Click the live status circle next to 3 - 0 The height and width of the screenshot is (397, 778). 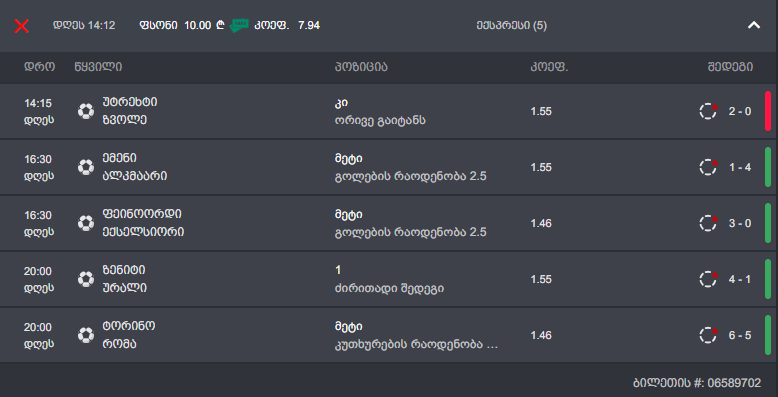click(x=709, y=223)
